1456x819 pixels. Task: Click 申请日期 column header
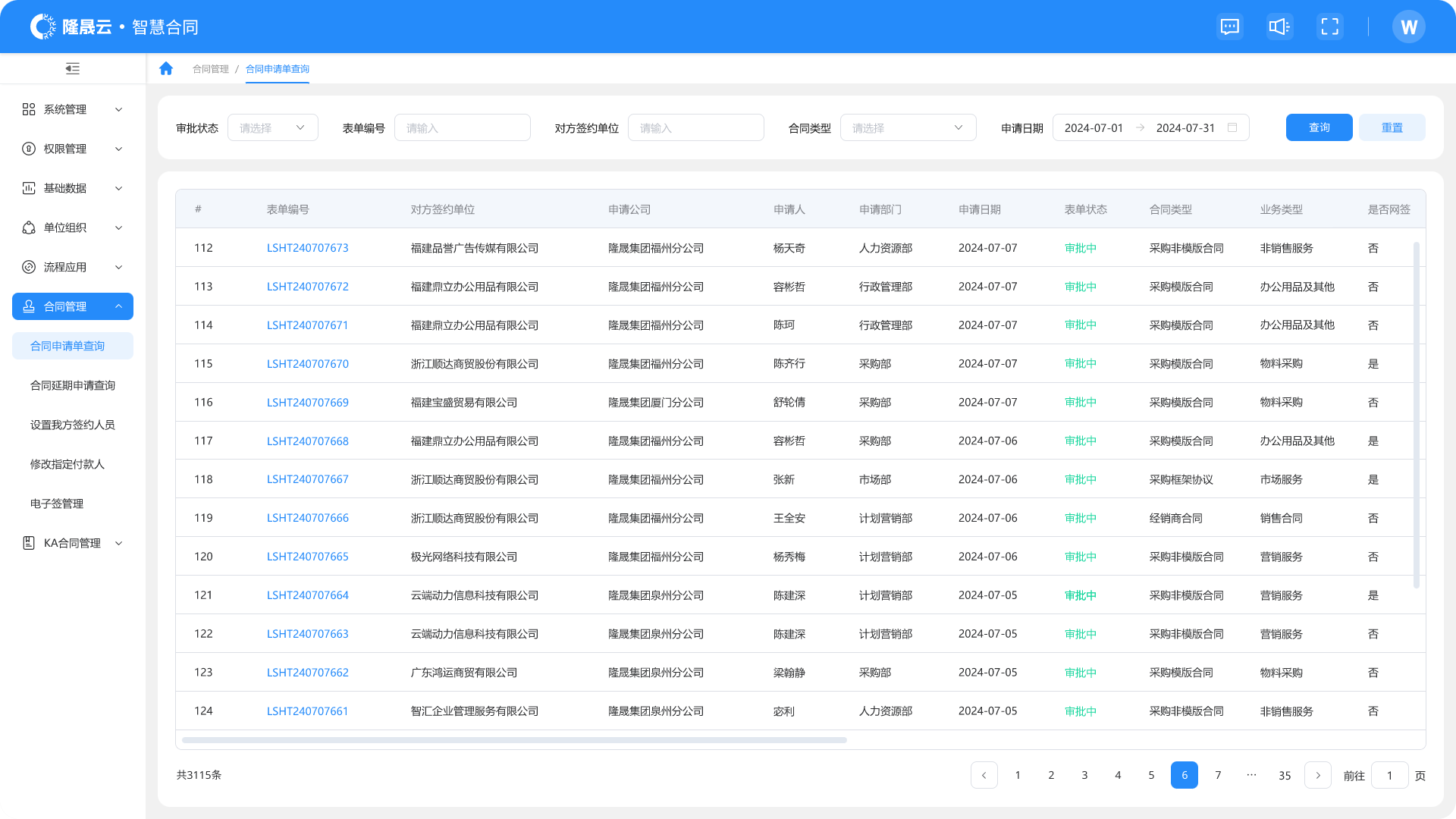980,209
